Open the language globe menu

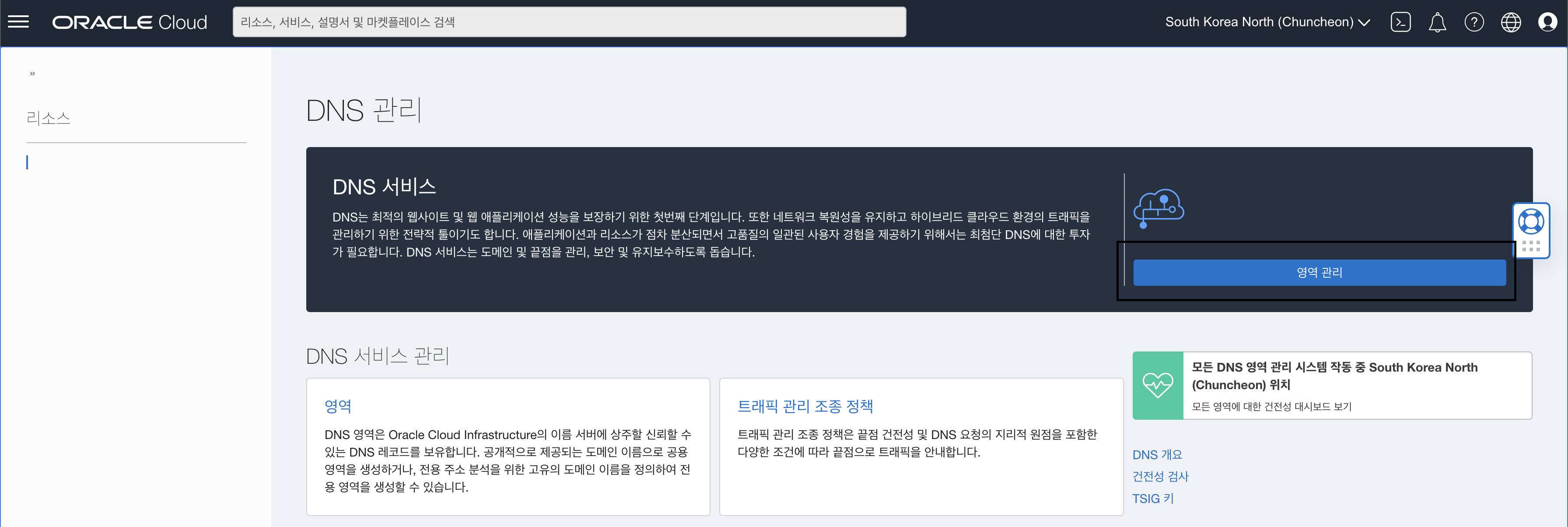(1511, 22)
